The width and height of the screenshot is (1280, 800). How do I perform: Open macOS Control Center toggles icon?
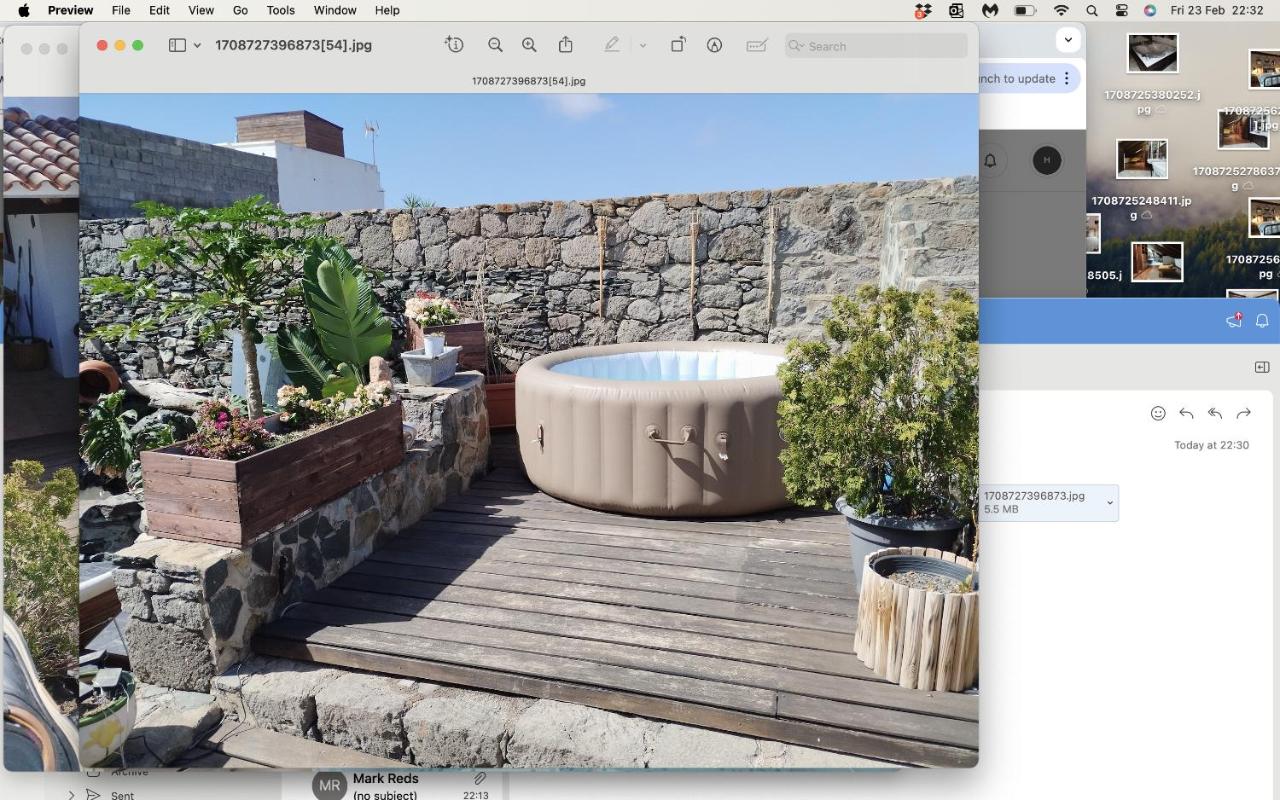coord(1121,10)
